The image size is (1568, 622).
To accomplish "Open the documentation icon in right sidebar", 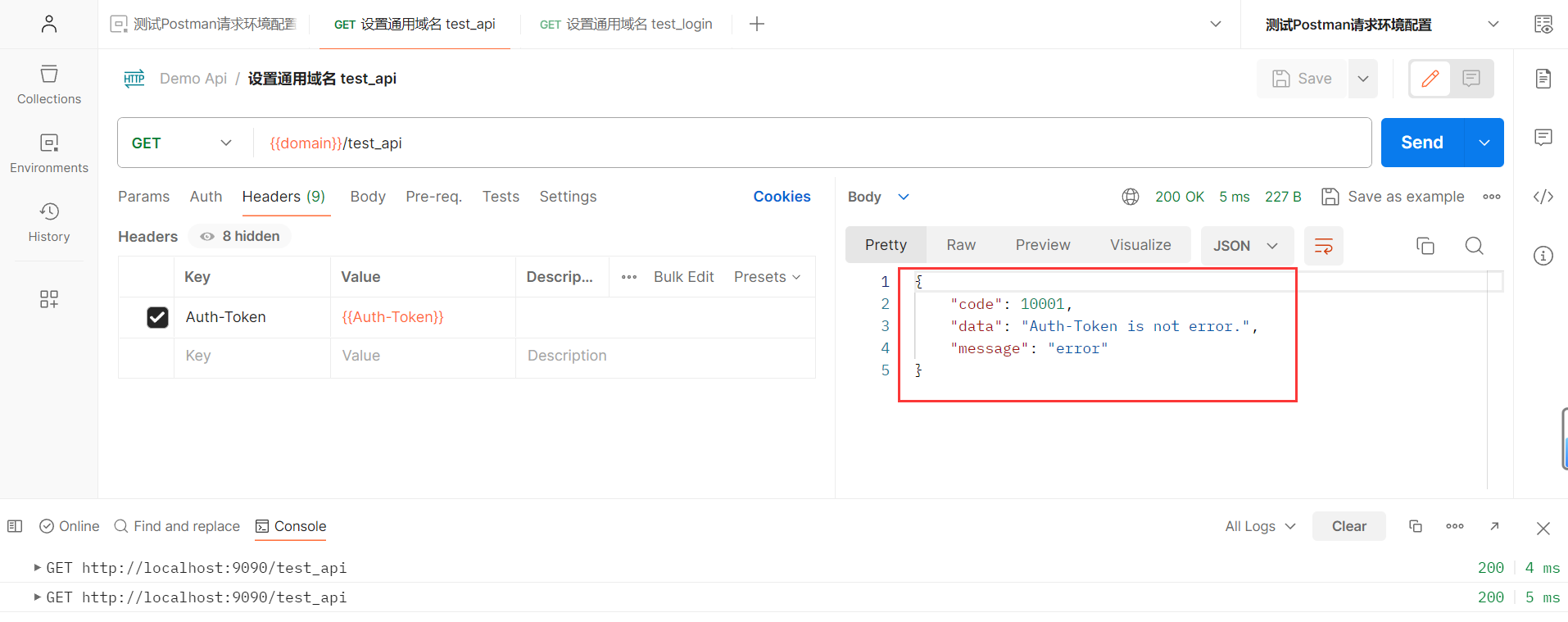I will click(1543, 79).
